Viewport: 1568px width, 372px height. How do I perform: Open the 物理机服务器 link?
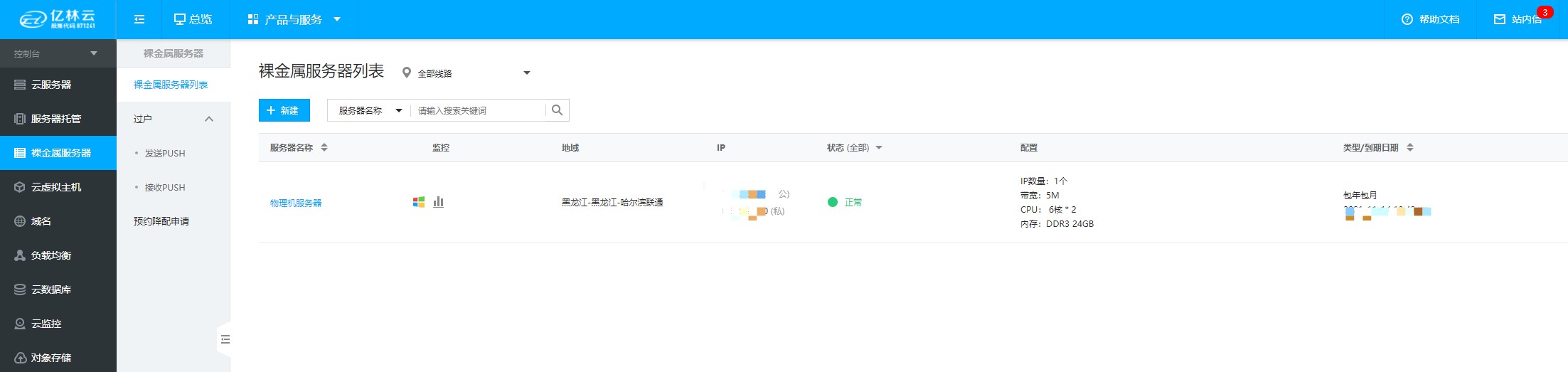296,203
